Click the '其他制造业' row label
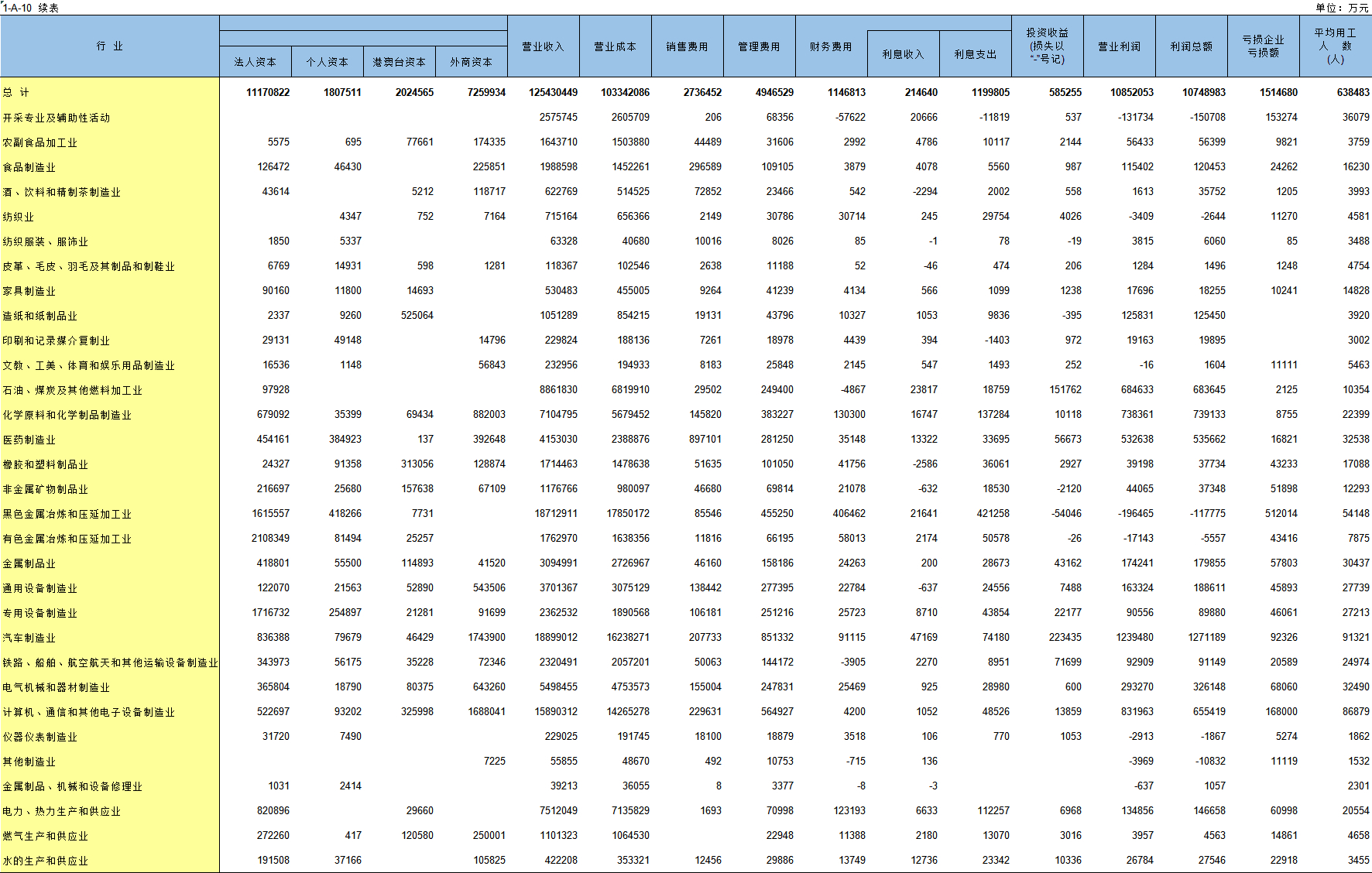This screenshot has width=1372, height=873. click(x=29, y=762)
